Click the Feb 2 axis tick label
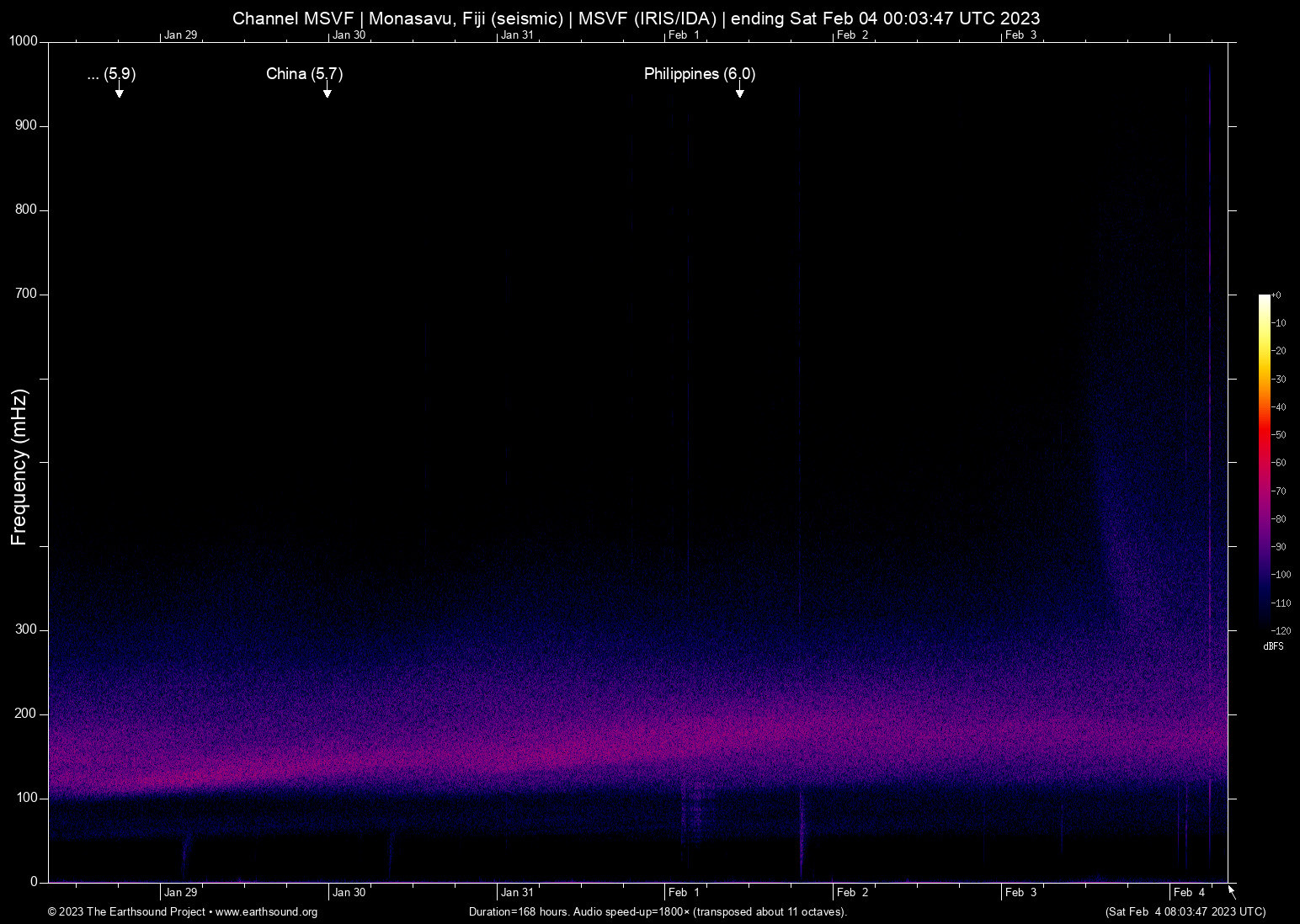Viewport: 1300px width, 924px height. pos(853,892)
